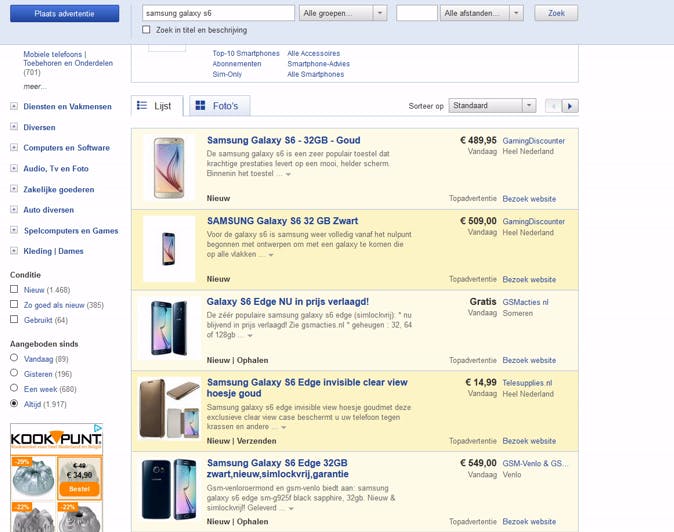Click the Lijst list-view icon
This screenshot has width=674, height=532.
142,105
